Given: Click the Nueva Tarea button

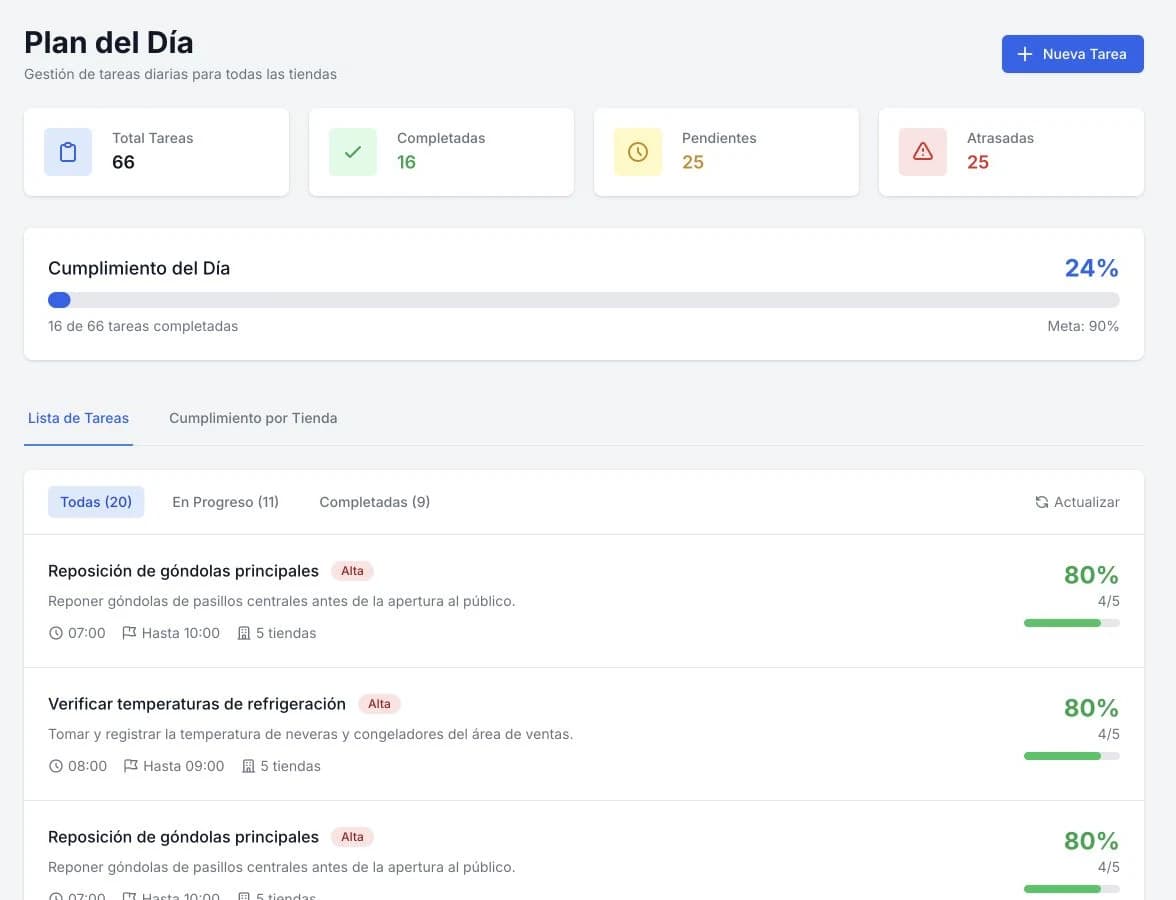Looking at the screenshot, I should coord(1072,54).
